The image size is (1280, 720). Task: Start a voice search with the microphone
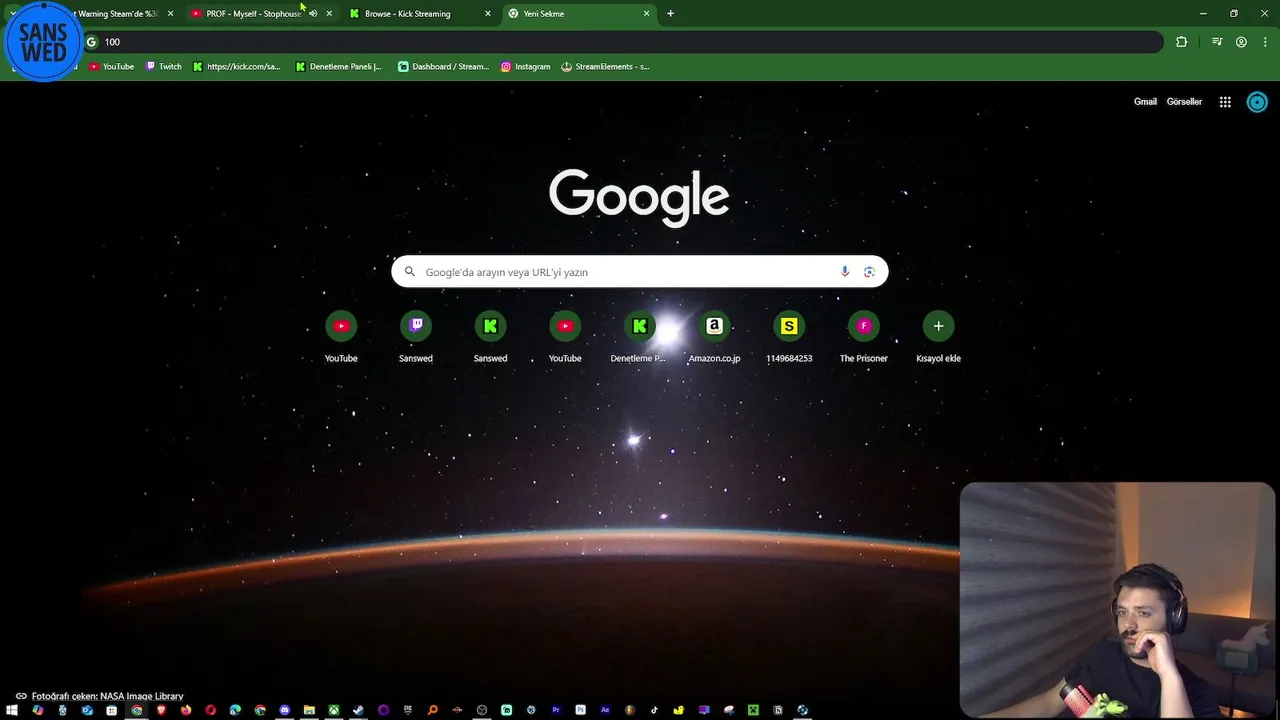[845, 272]
